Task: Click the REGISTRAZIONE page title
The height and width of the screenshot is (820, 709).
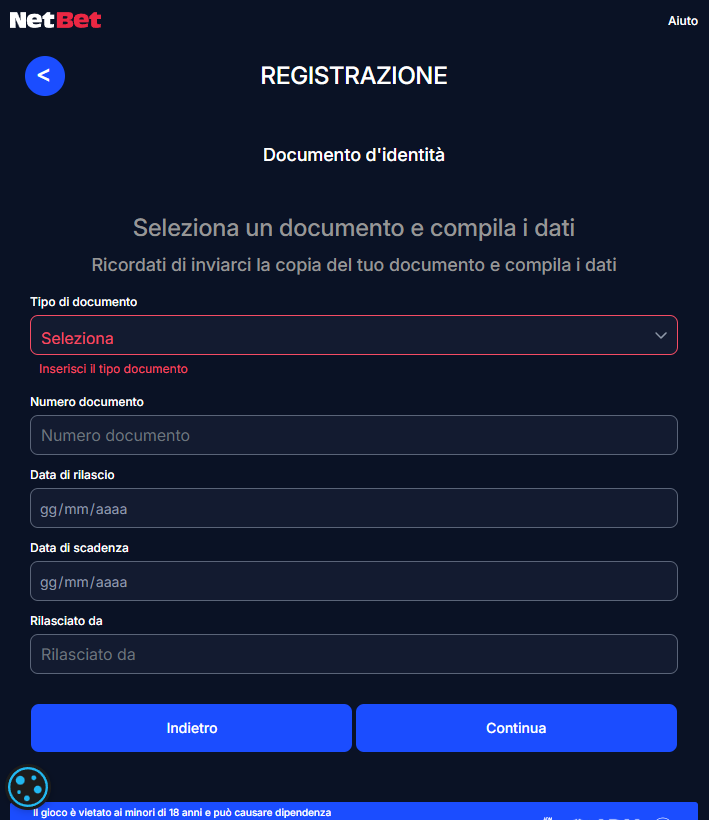Action: [353, 75]
